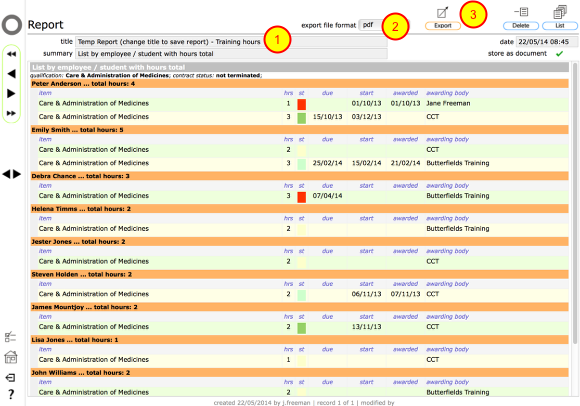Viewport: 580px width, 406px height.
Task: Jump to first record with double-left arrow
Action: click(x=11, y=54)
